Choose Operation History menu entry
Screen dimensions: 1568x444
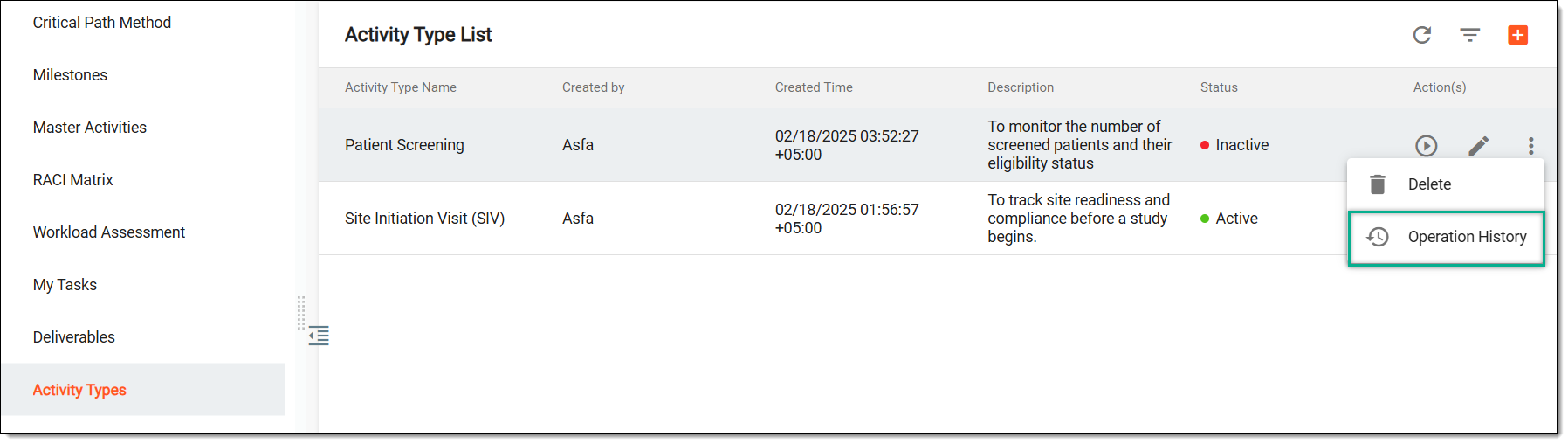(1446, 238)
